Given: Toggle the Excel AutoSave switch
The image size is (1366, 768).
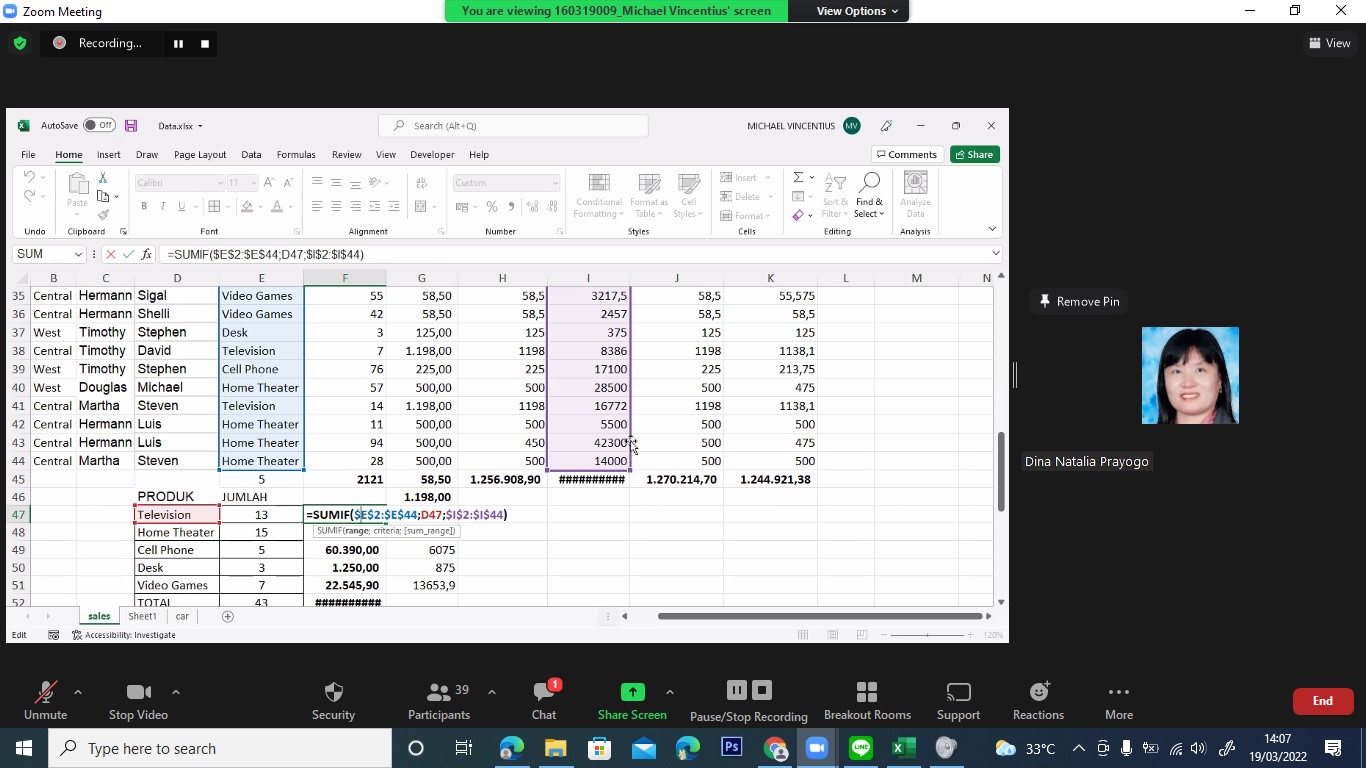Looking at the screenshot, I should 99,126.
